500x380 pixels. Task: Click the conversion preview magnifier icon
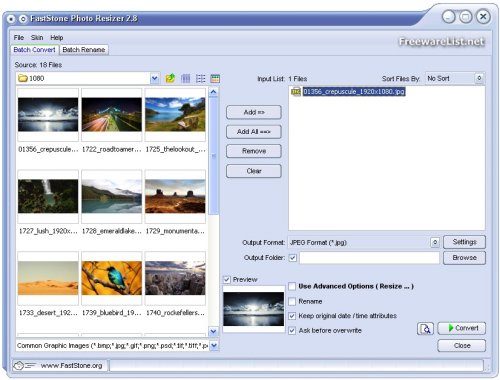pyautogui.click(x=425, y=329)
